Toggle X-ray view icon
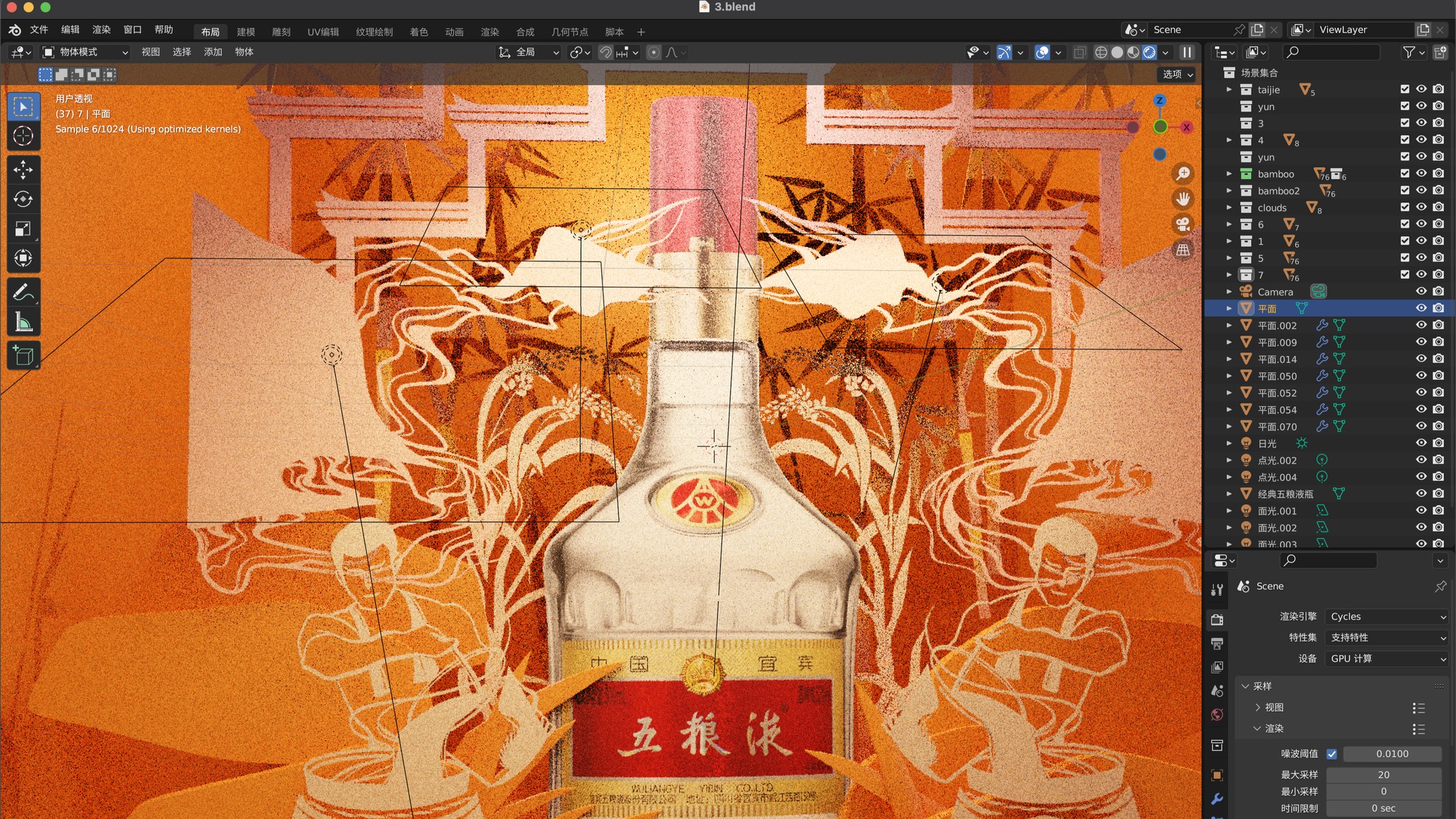The height and width of the screenshot is (819, 1456). point(1080,52)
